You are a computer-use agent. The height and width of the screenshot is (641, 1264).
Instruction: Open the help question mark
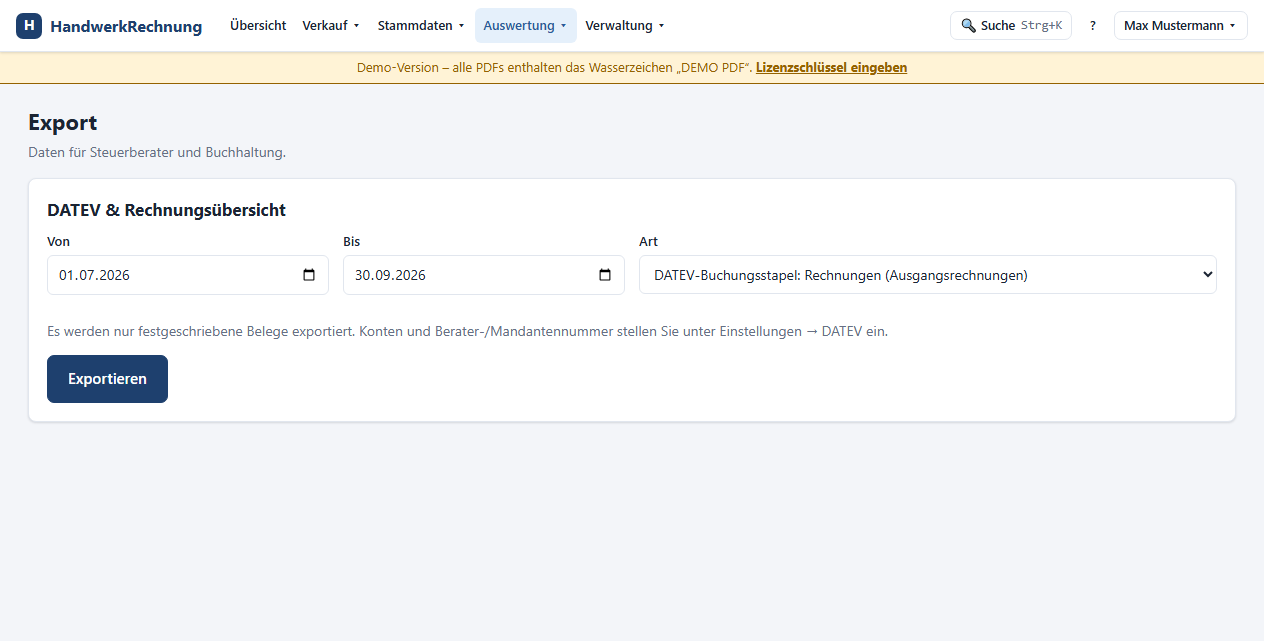tap(1093, 26)
